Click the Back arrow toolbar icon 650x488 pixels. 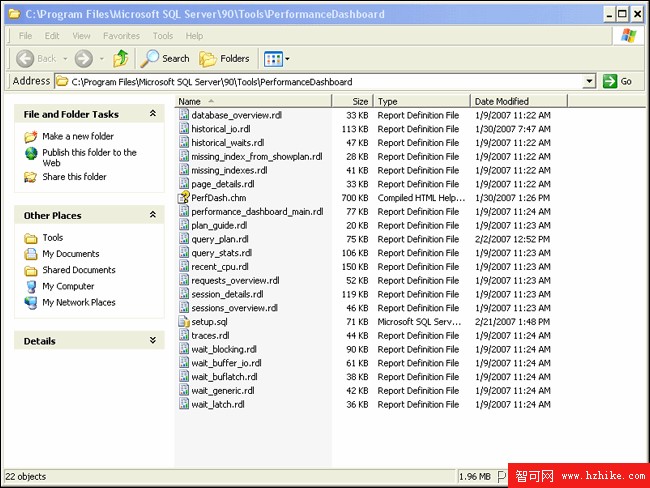25,58
